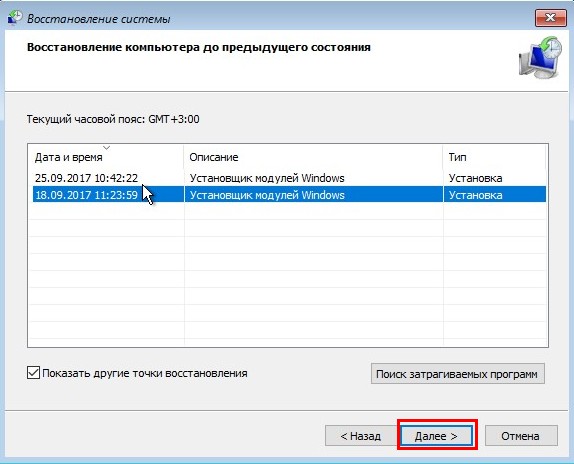Uncheck Показать другие точки восстановления checkbox
The image size is (574, 464).
click(33, 373)
